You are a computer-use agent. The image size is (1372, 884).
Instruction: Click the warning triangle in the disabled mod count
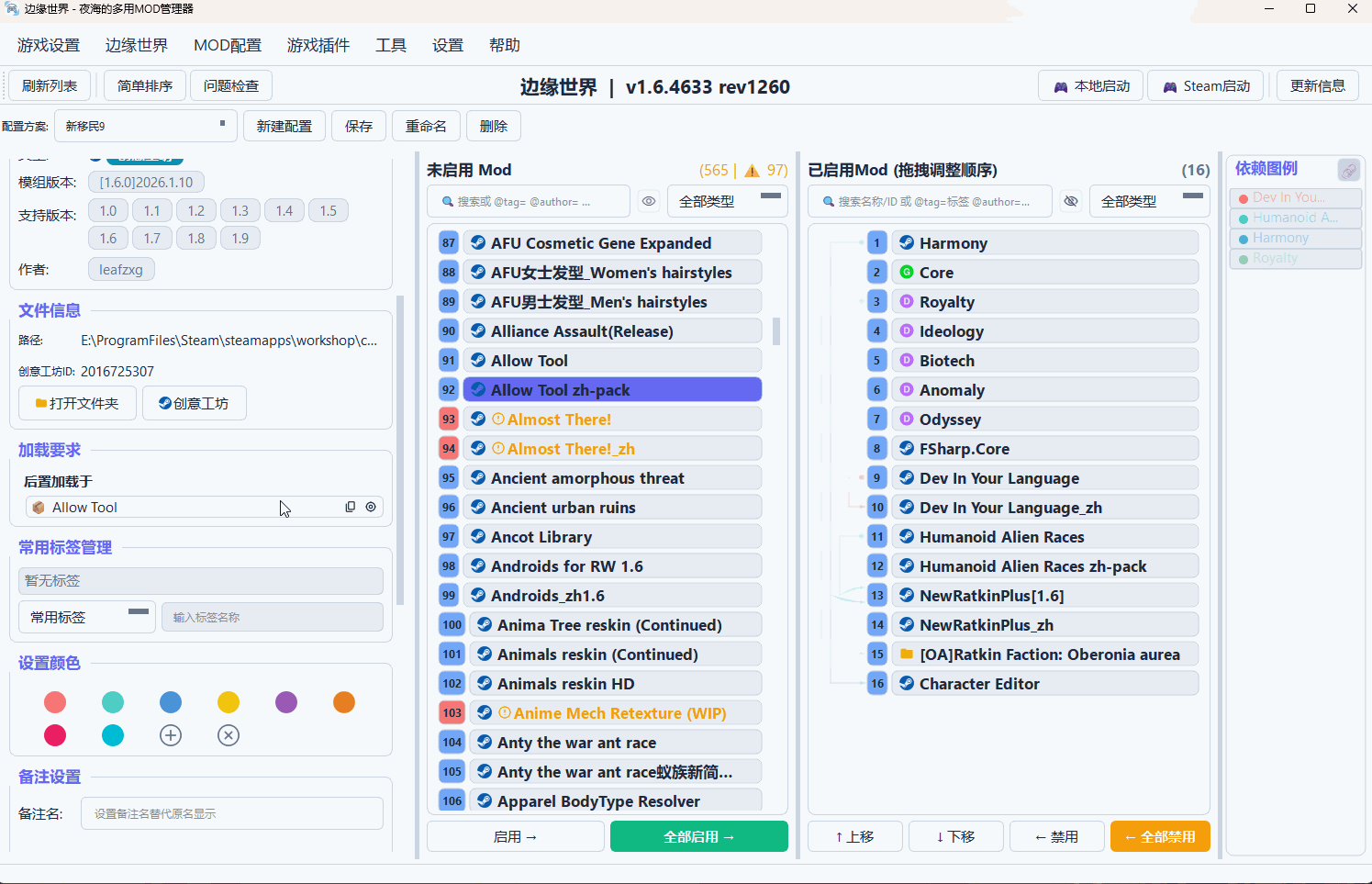click(x=752, y=171)
